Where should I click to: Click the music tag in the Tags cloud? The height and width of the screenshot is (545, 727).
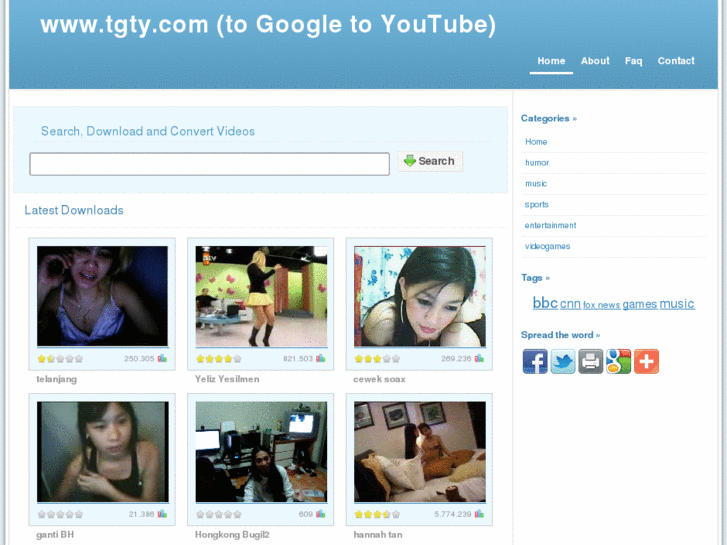pos(677,304)
